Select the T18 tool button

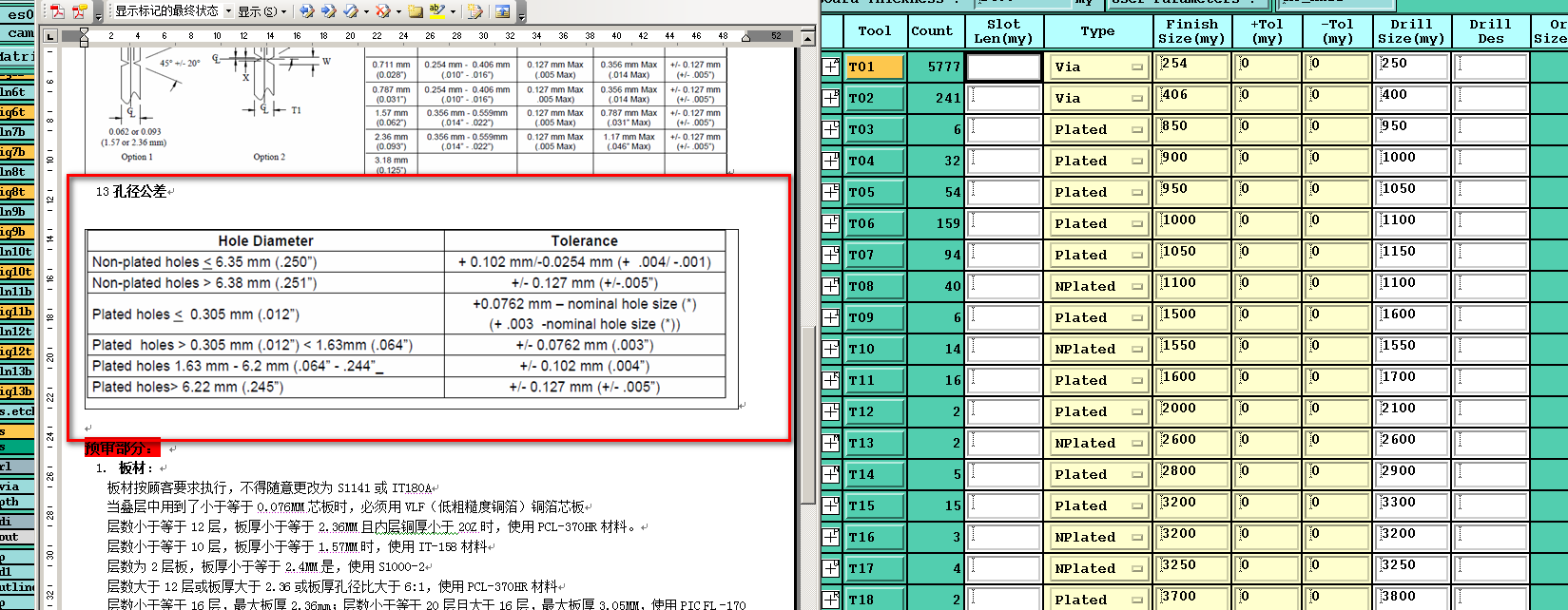click(x=874, y=600)
